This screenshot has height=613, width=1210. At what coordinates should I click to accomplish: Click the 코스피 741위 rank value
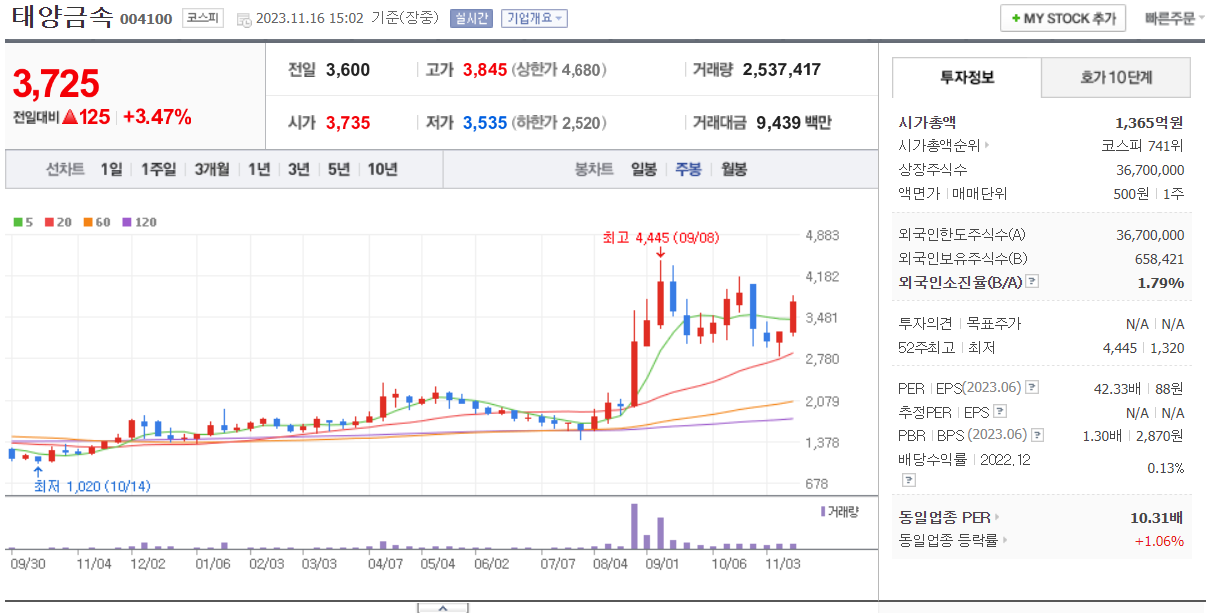pos(1143,145)
